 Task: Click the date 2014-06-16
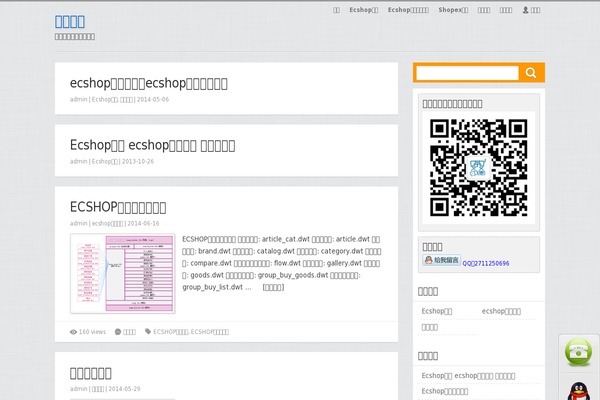click(143, 223)
